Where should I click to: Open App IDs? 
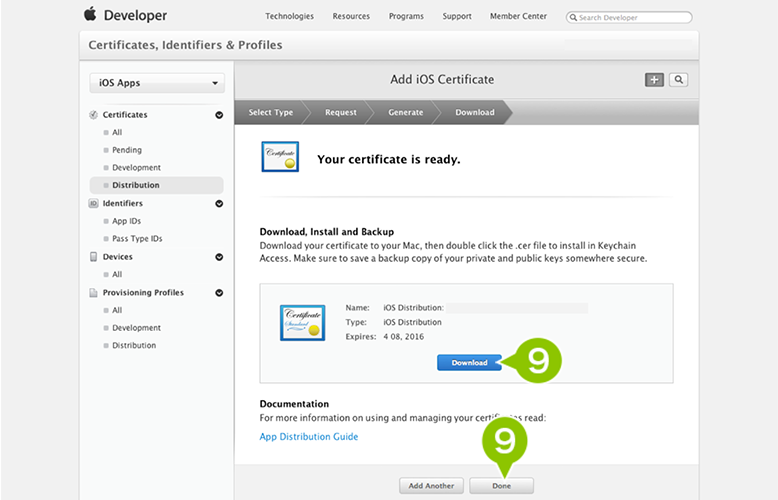point(127,221)
